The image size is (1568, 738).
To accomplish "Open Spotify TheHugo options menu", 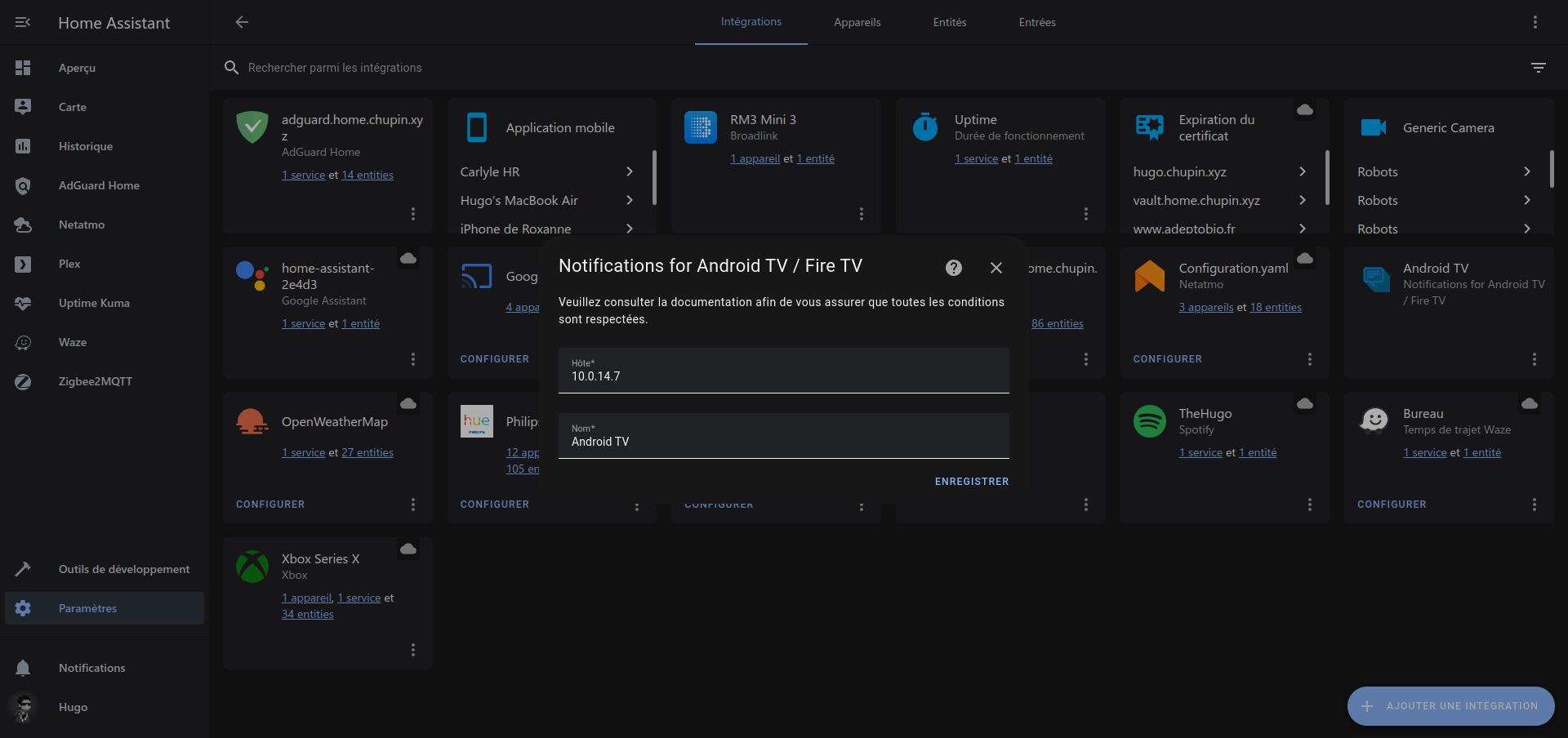I will pos(1310,505).
